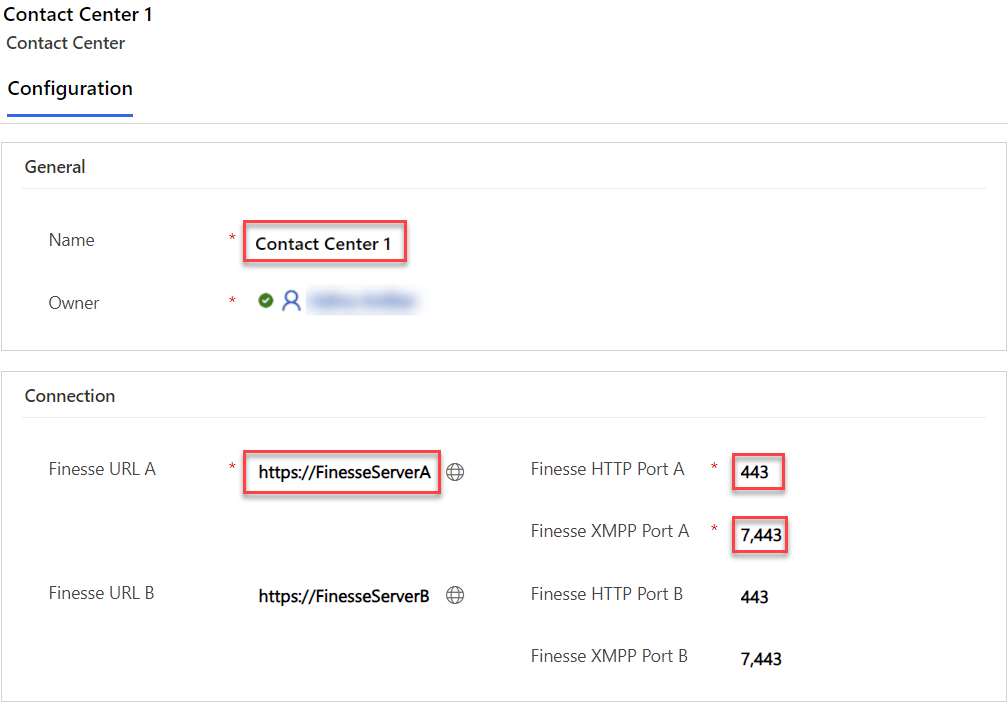This screenshot has height=705, width=1008.
Task: Click the Name field label
Action: (71, 240)
